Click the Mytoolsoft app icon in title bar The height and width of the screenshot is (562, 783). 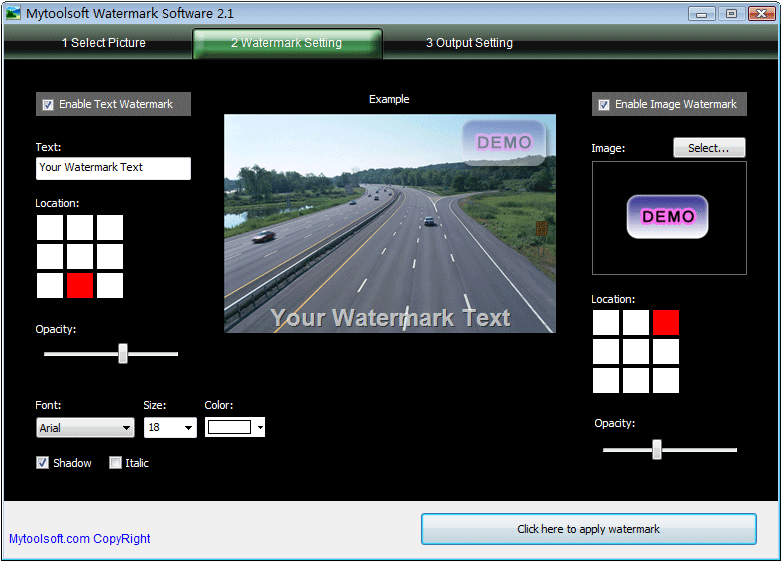13,13
